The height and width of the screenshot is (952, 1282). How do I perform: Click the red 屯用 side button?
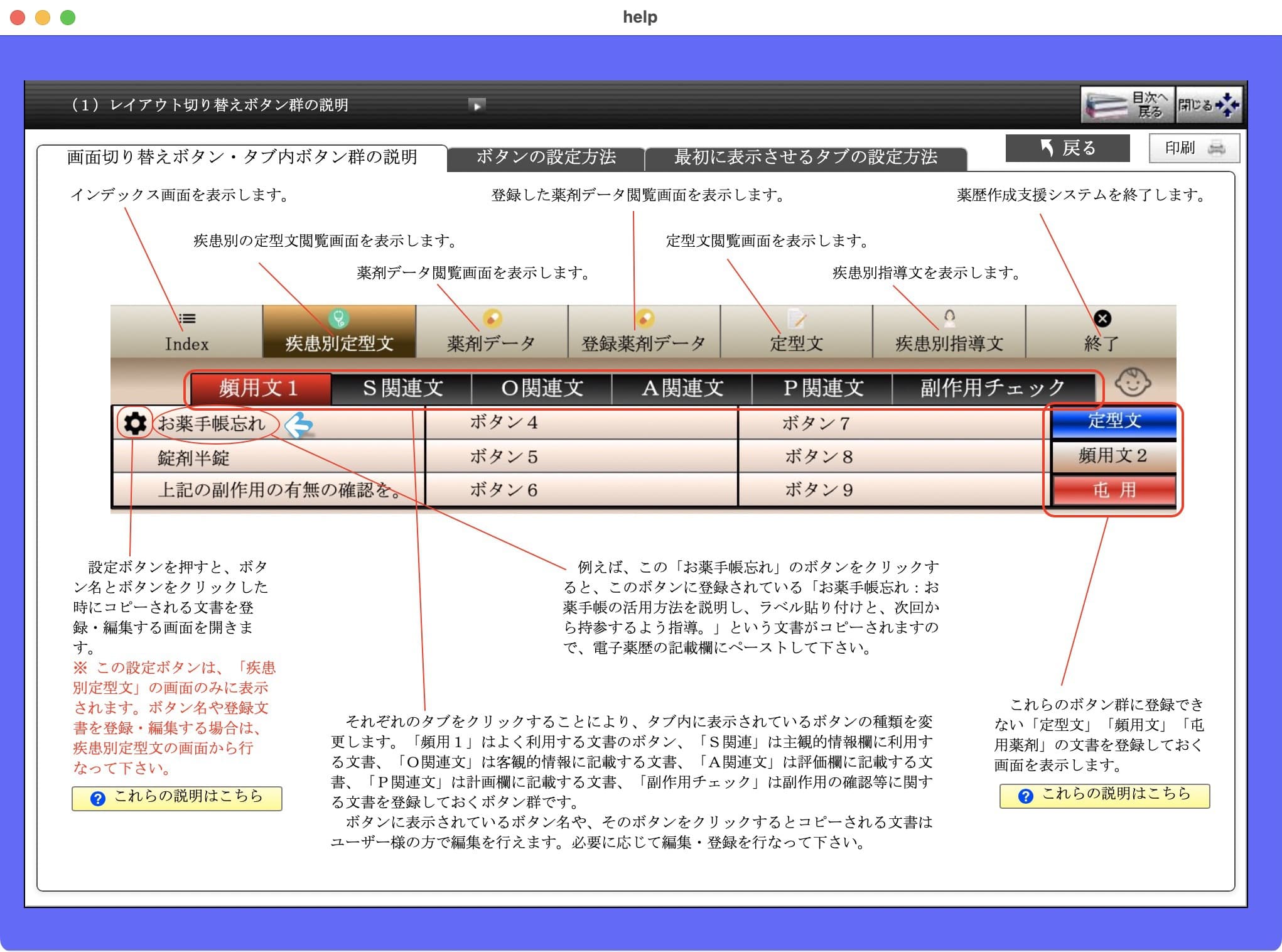pyautogui.click(x=1113, y=490)
